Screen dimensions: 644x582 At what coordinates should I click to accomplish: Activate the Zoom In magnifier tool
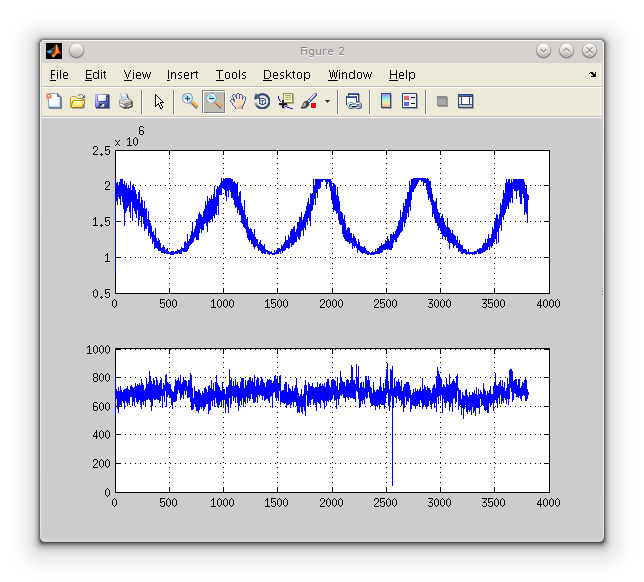190,101
